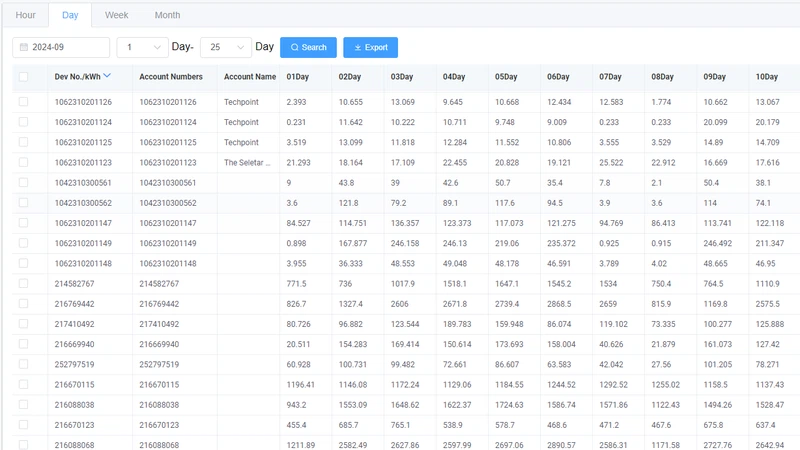
Task: Click the 2671.8 value cell
Action: [x=455, y=304]
